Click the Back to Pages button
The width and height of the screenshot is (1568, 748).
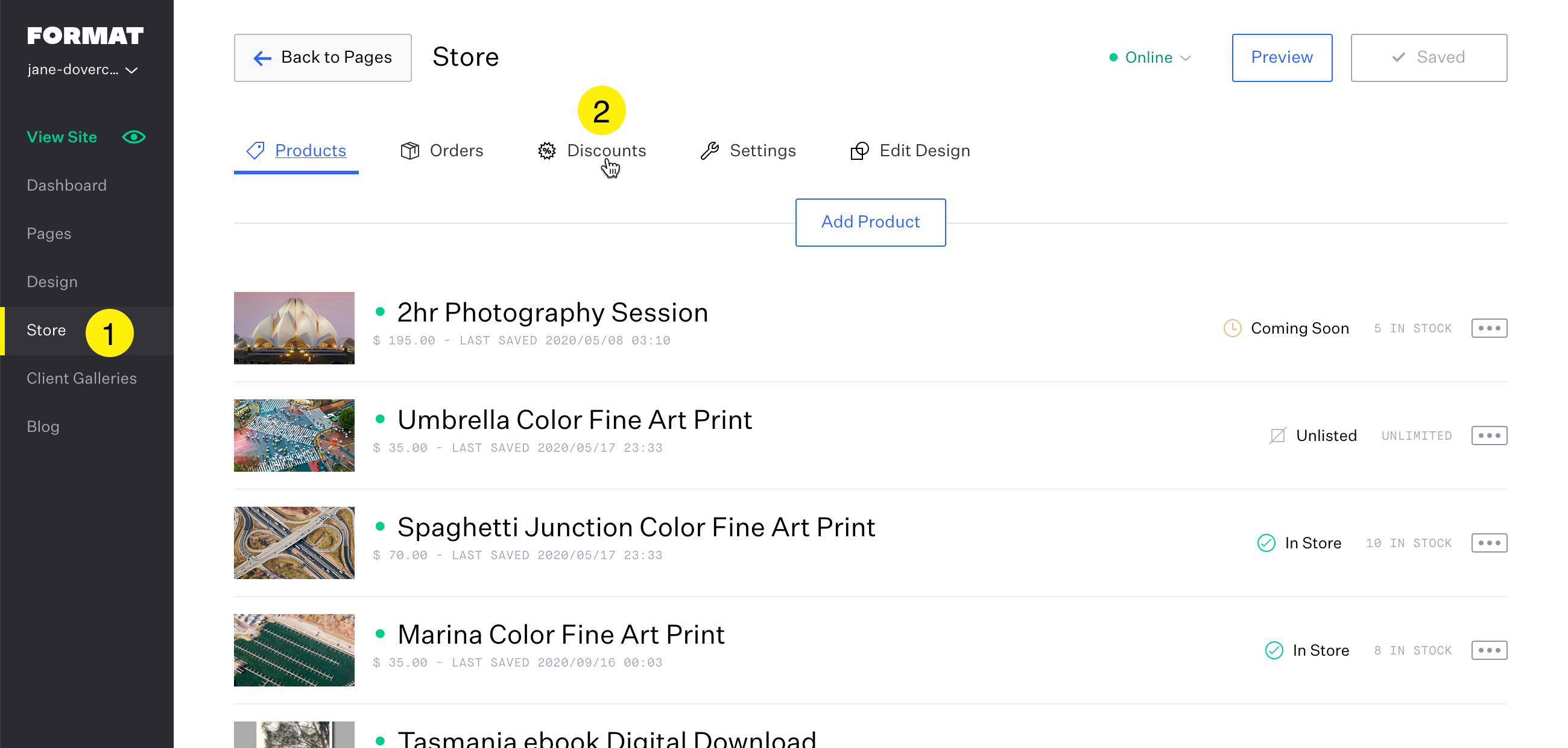click(323, 58)
